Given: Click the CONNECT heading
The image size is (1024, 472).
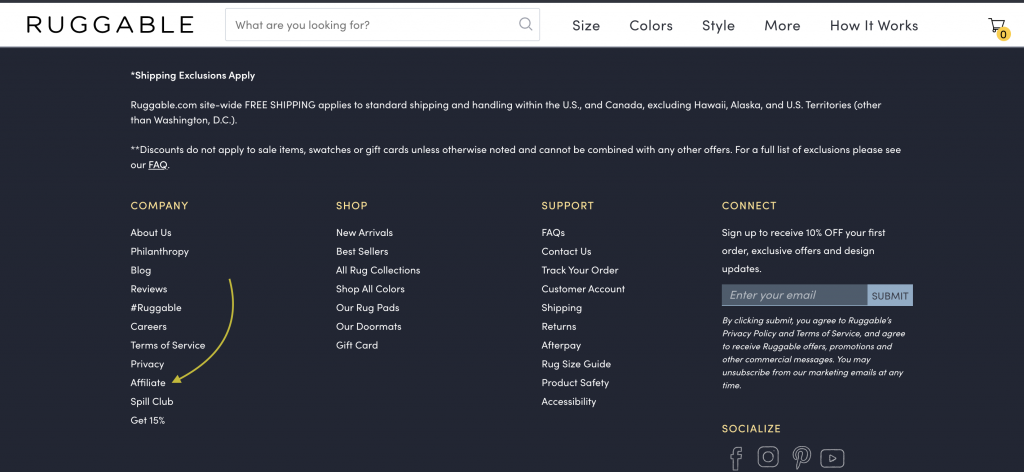Looking at the screenshot, I should (749, 206).
